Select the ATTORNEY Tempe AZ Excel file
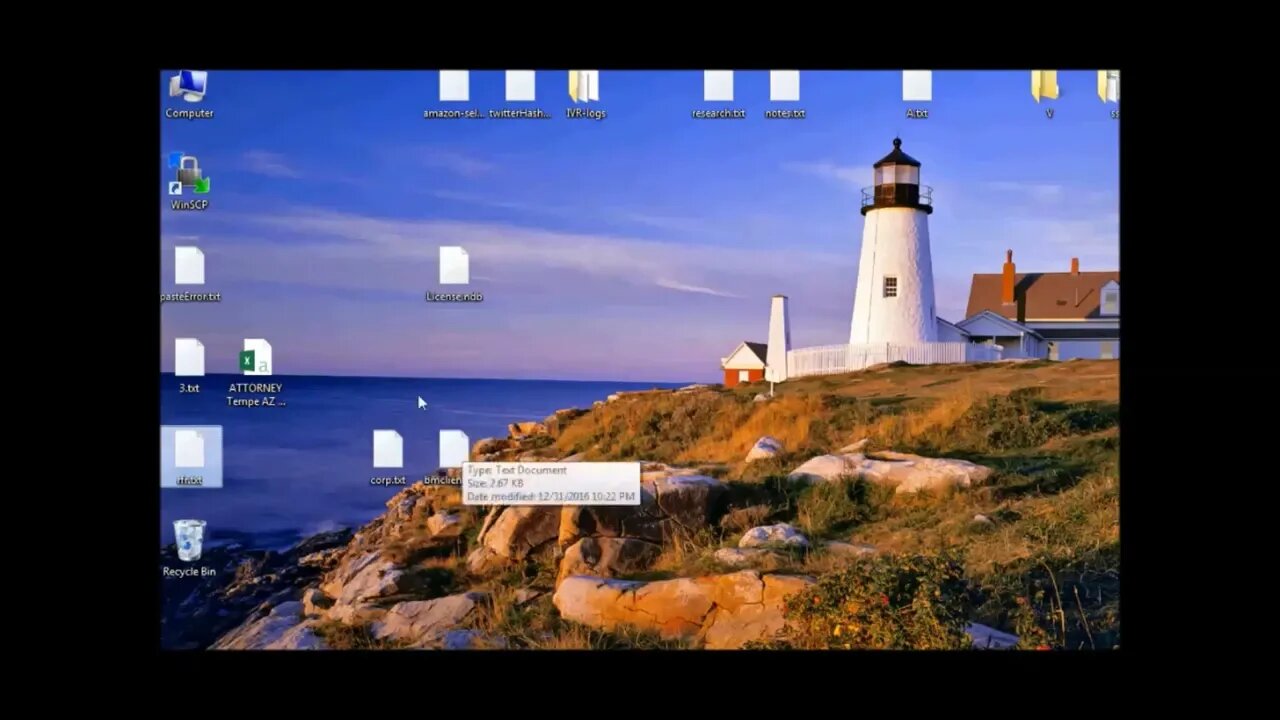 click(256, 372)
